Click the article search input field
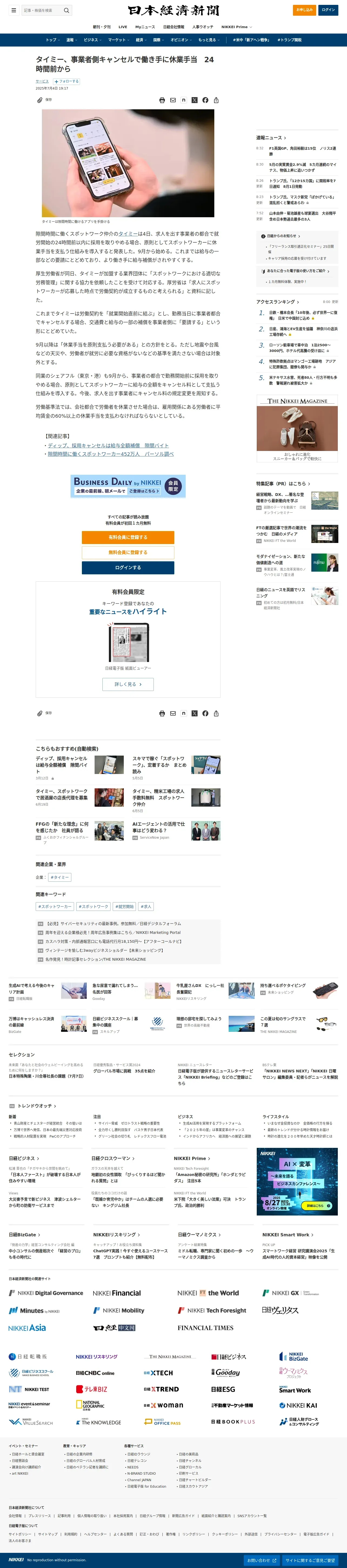This screenshot has width=347, height=1568. click(42, 10)
